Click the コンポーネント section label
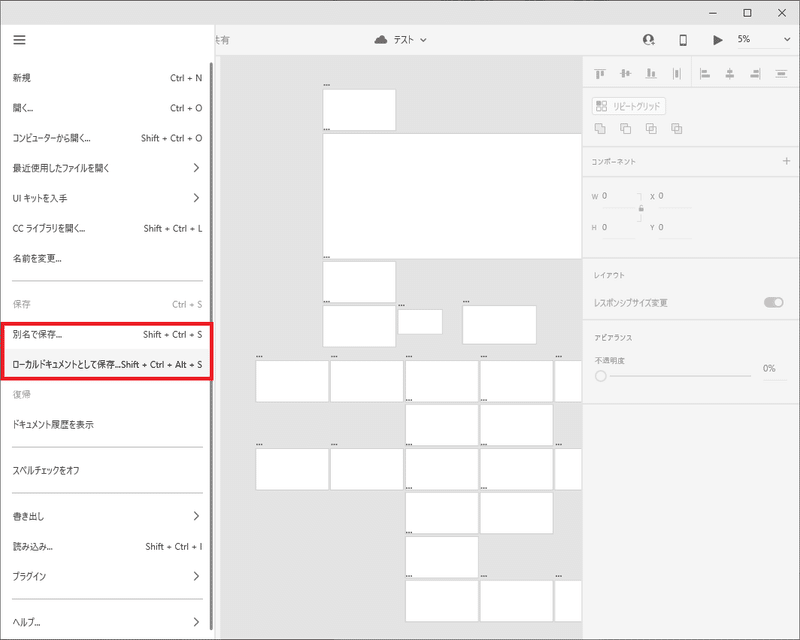 click(613, 162)
